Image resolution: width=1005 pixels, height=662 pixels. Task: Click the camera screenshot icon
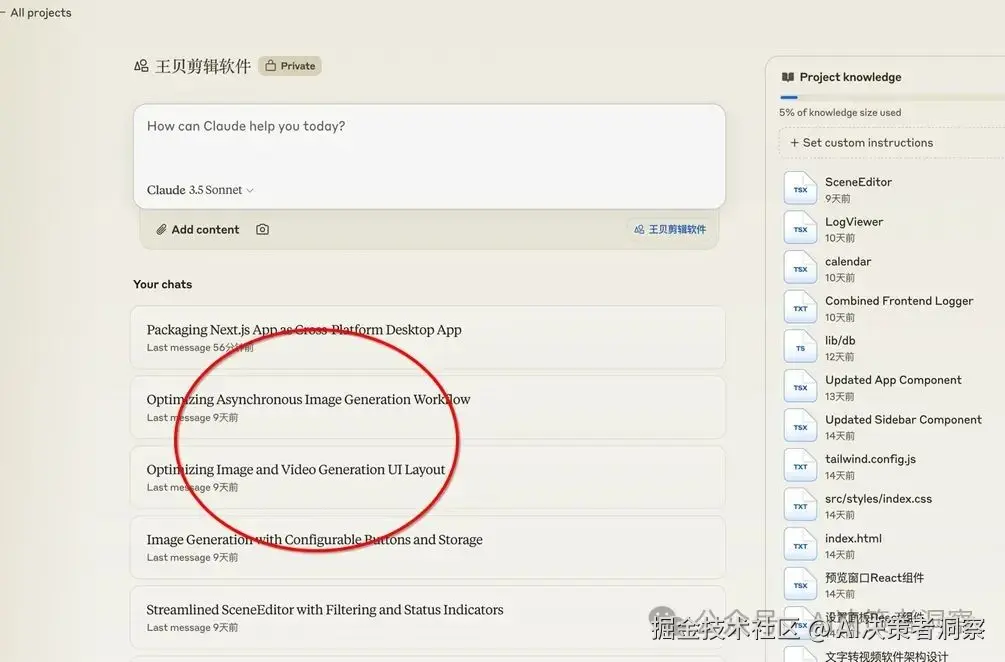click(x=262, y=229)
